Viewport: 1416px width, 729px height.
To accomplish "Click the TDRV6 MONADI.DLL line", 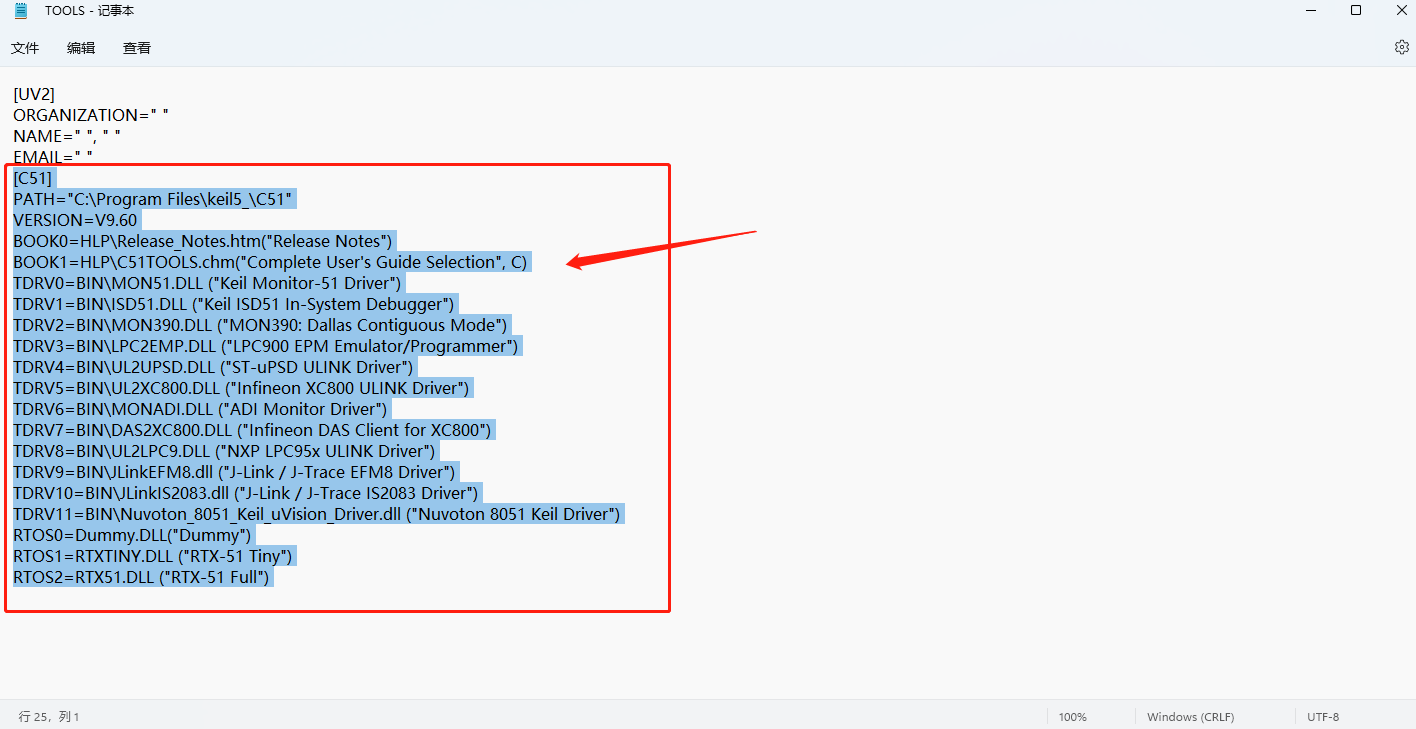I will pos(201,409).
